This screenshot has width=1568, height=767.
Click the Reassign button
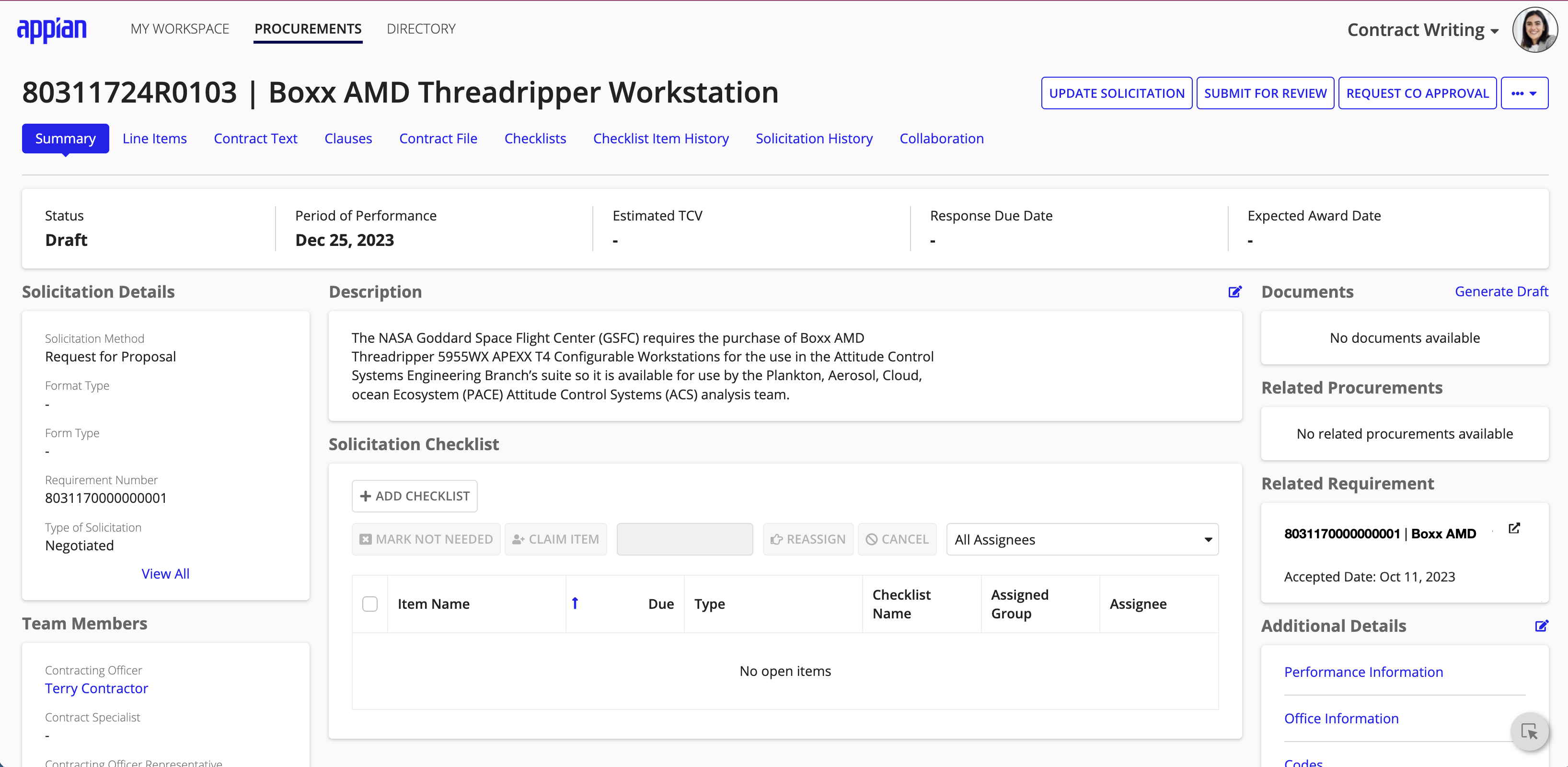coord(808,539)
